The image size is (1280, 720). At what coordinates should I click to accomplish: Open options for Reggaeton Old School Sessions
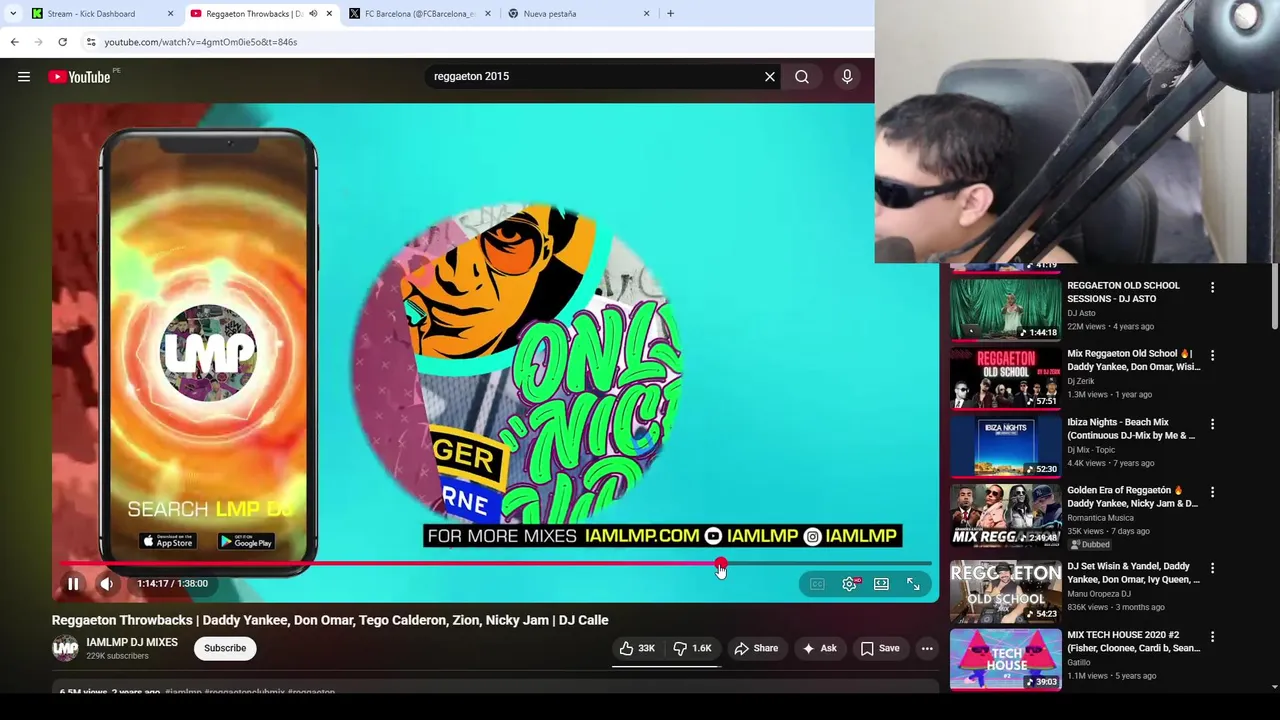click(x=1212, y=287)
